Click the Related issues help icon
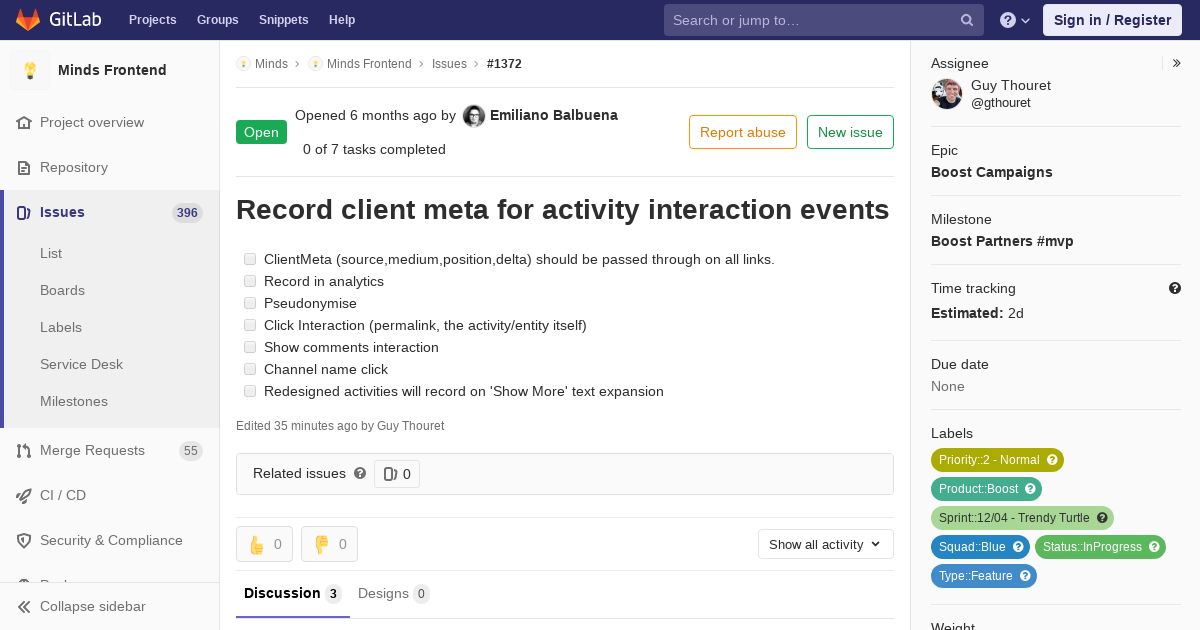 pyautogui.click(x=360, y=473)
